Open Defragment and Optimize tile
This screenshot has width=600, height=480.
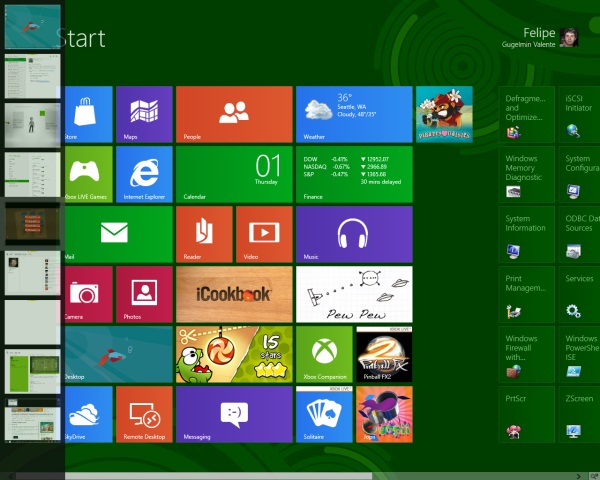[527, 114]
